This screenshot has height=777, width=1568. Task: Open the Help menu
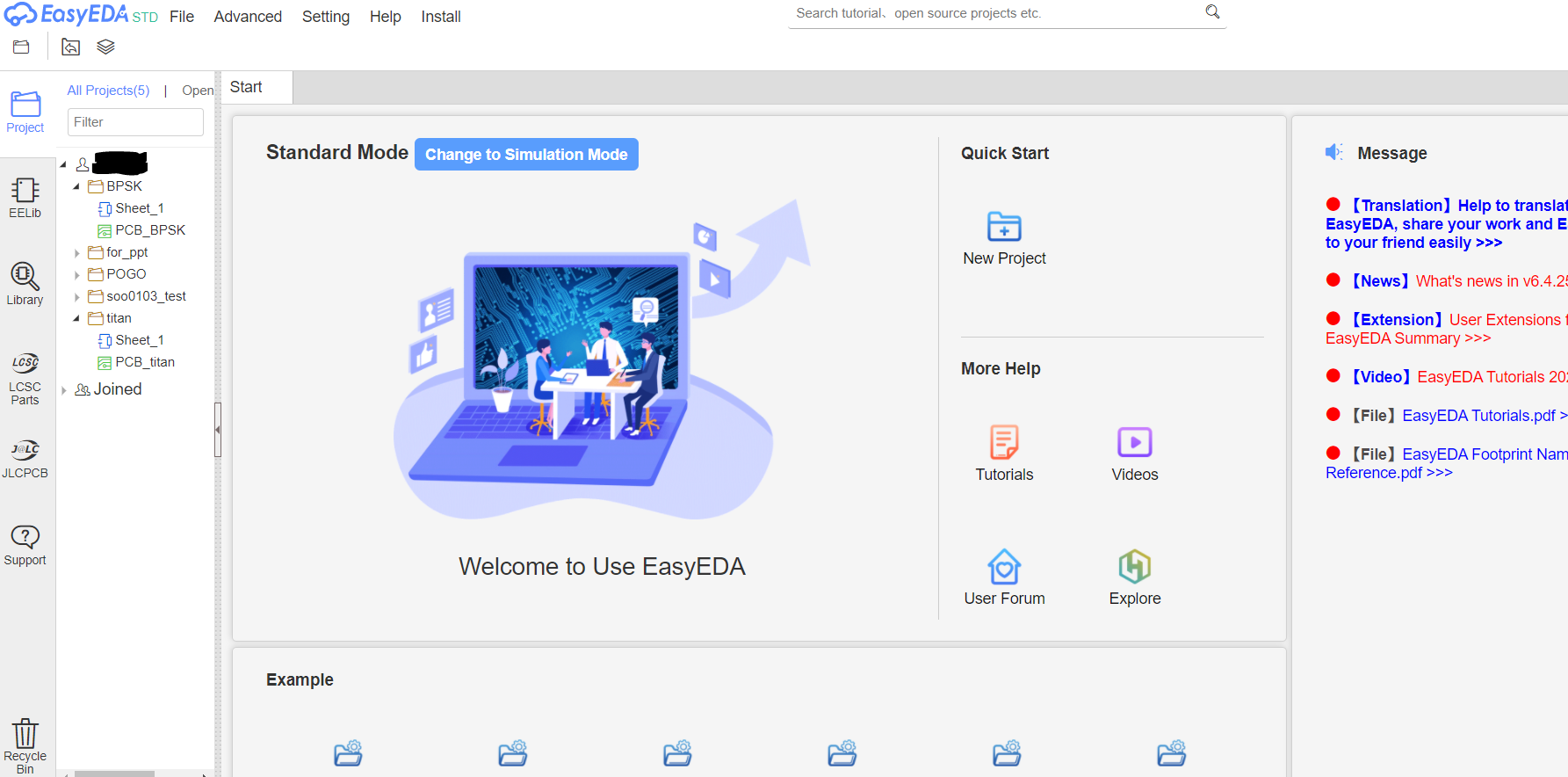pyautogui.click(x=385, y=17)
